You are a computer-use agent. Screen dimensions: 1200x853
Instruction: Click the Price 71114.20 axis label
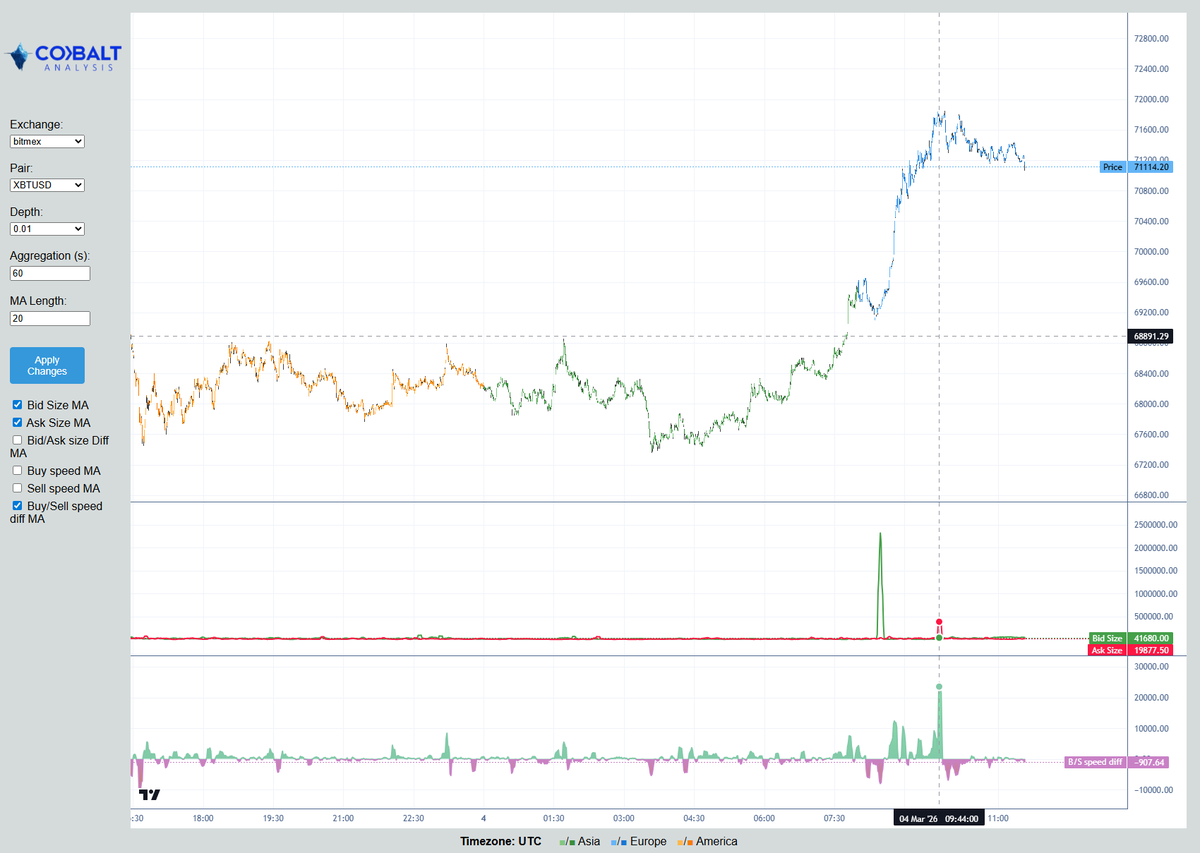tap(1136, 167)
